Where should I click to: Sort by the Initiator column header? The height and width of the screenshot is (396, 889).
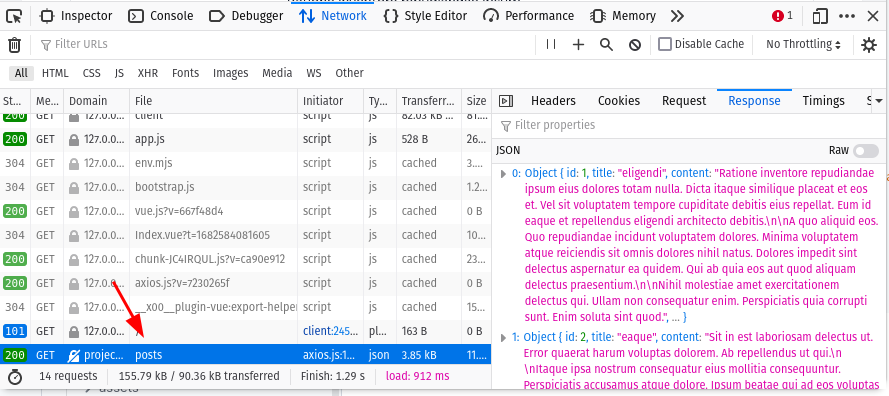point(331,101)
